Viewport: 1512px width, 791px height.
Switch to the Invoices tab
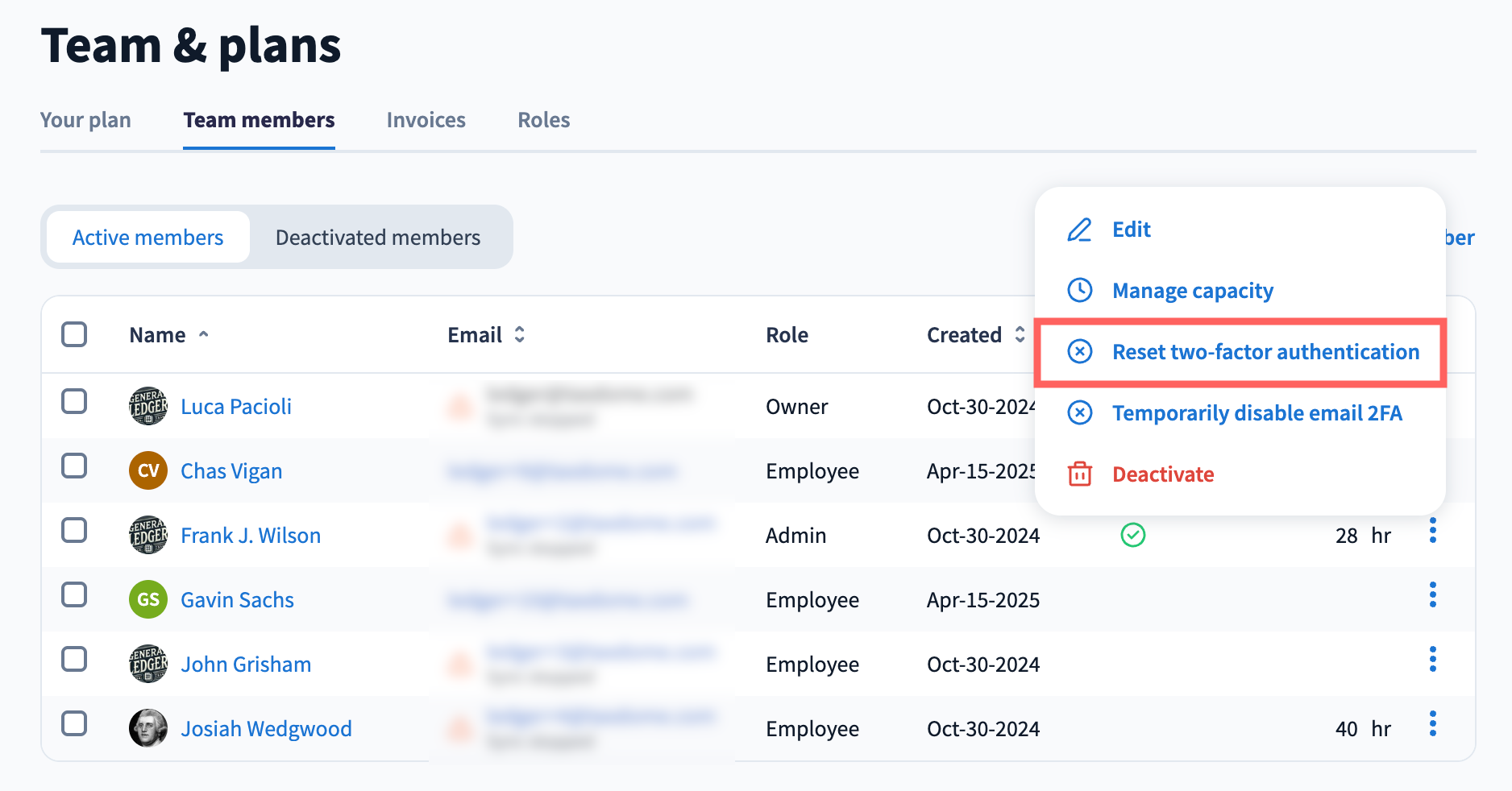tap(426, 120)
